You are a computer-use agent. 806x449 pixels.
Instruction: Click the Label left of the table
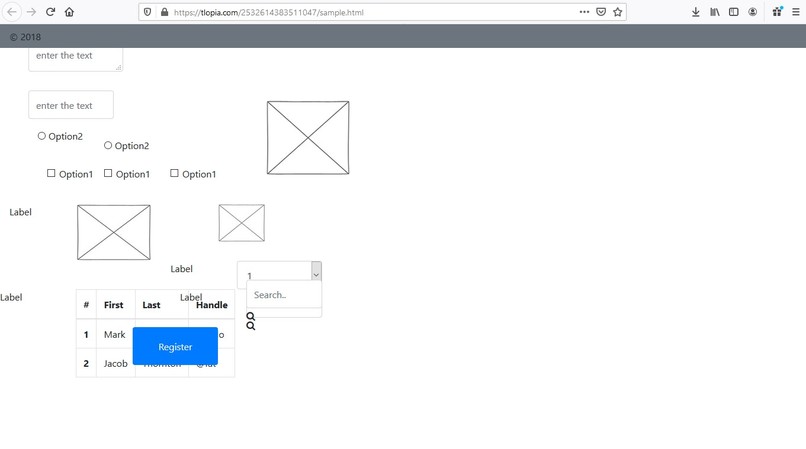point(11,297)
